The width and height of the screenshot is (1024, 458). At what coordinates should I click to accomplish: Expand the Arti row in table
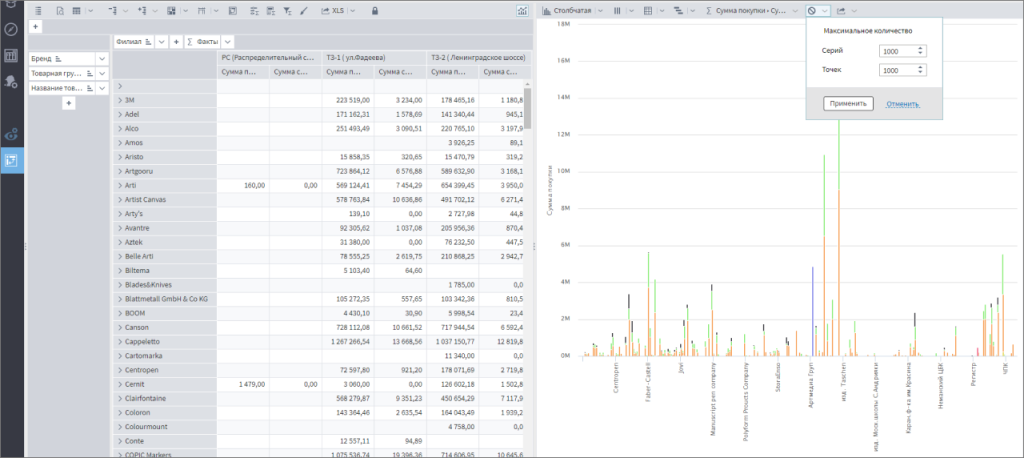[x=120, y=185]
